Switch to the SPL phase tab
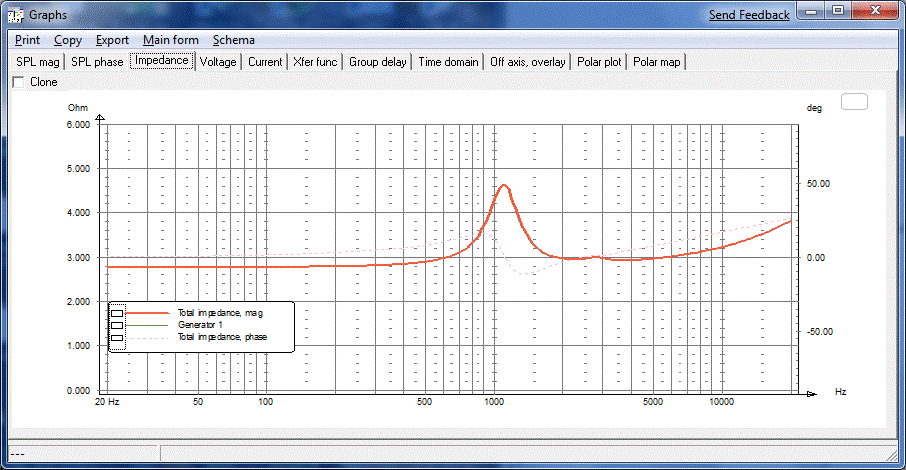Image resolution: width=906 pixels, height=470 pixels. click(x=97, y=62)
